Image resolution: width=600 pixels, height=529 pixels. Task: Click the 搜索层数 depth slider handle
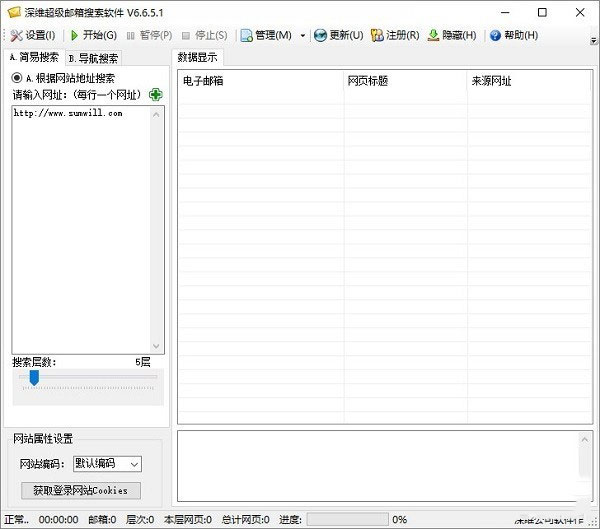(34, 377)
